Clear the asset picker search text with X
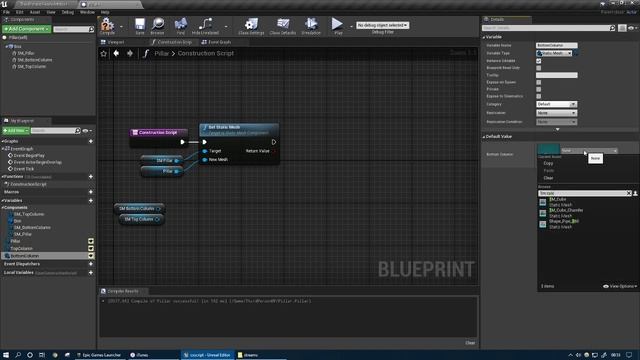This screenshot has width=640, height=360. coord(629,193)
